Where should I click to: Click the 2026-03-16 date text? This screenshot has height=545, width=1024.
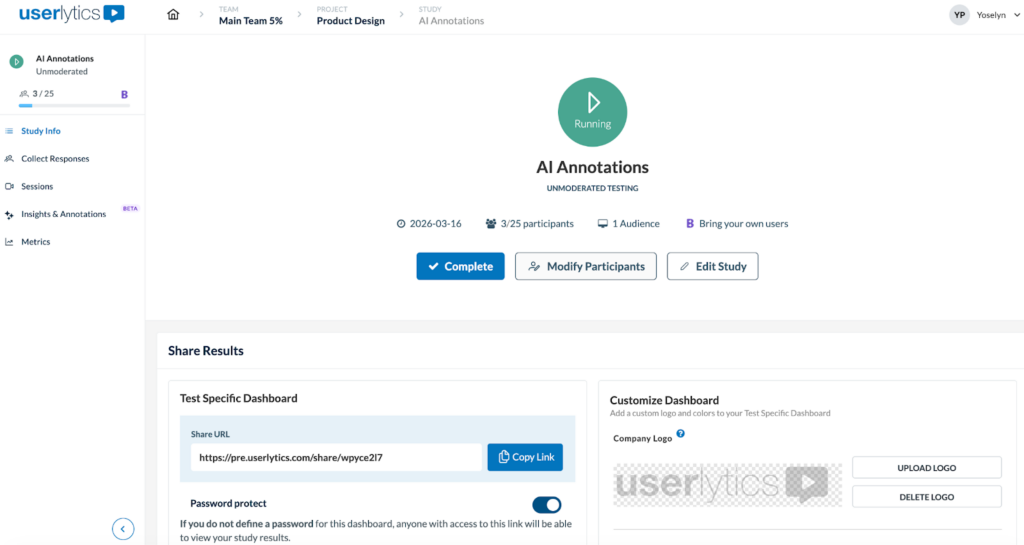436,224
